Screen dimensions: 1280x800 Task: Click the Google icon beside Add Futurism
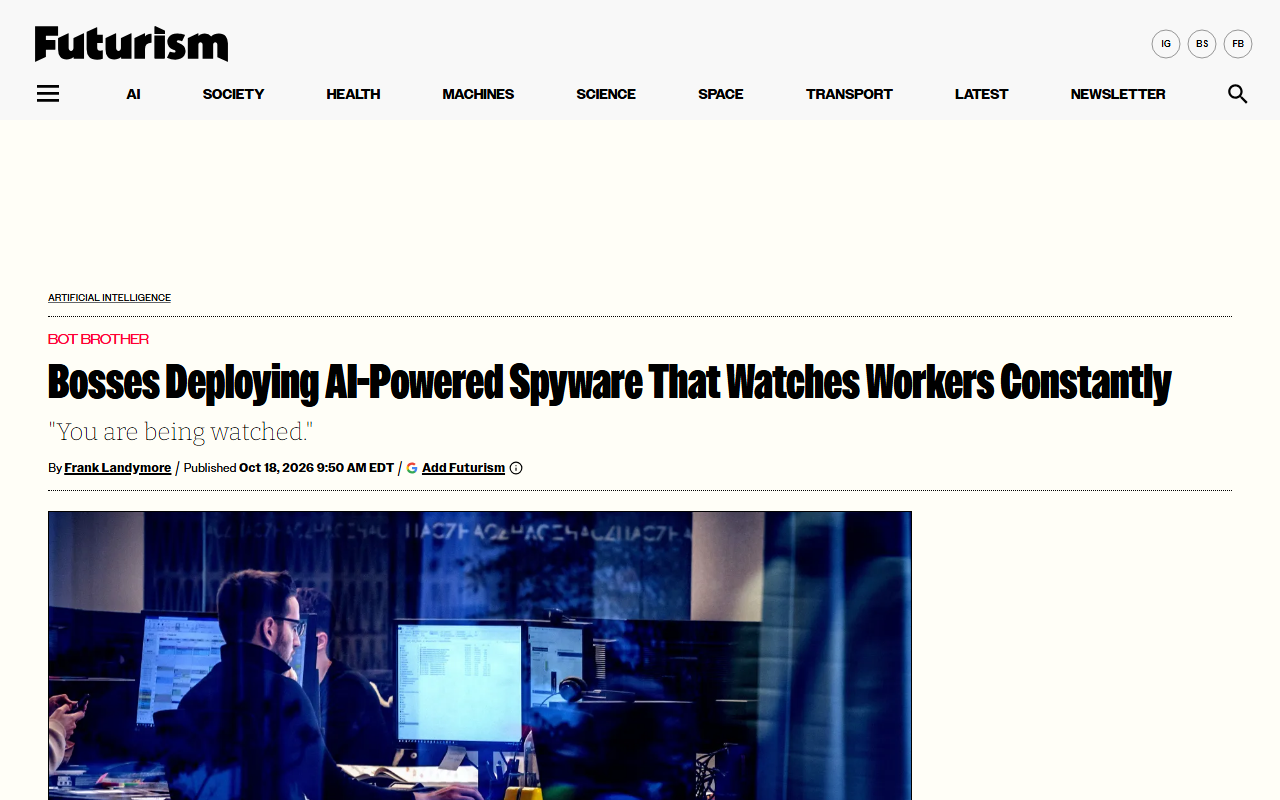(412, 468)
